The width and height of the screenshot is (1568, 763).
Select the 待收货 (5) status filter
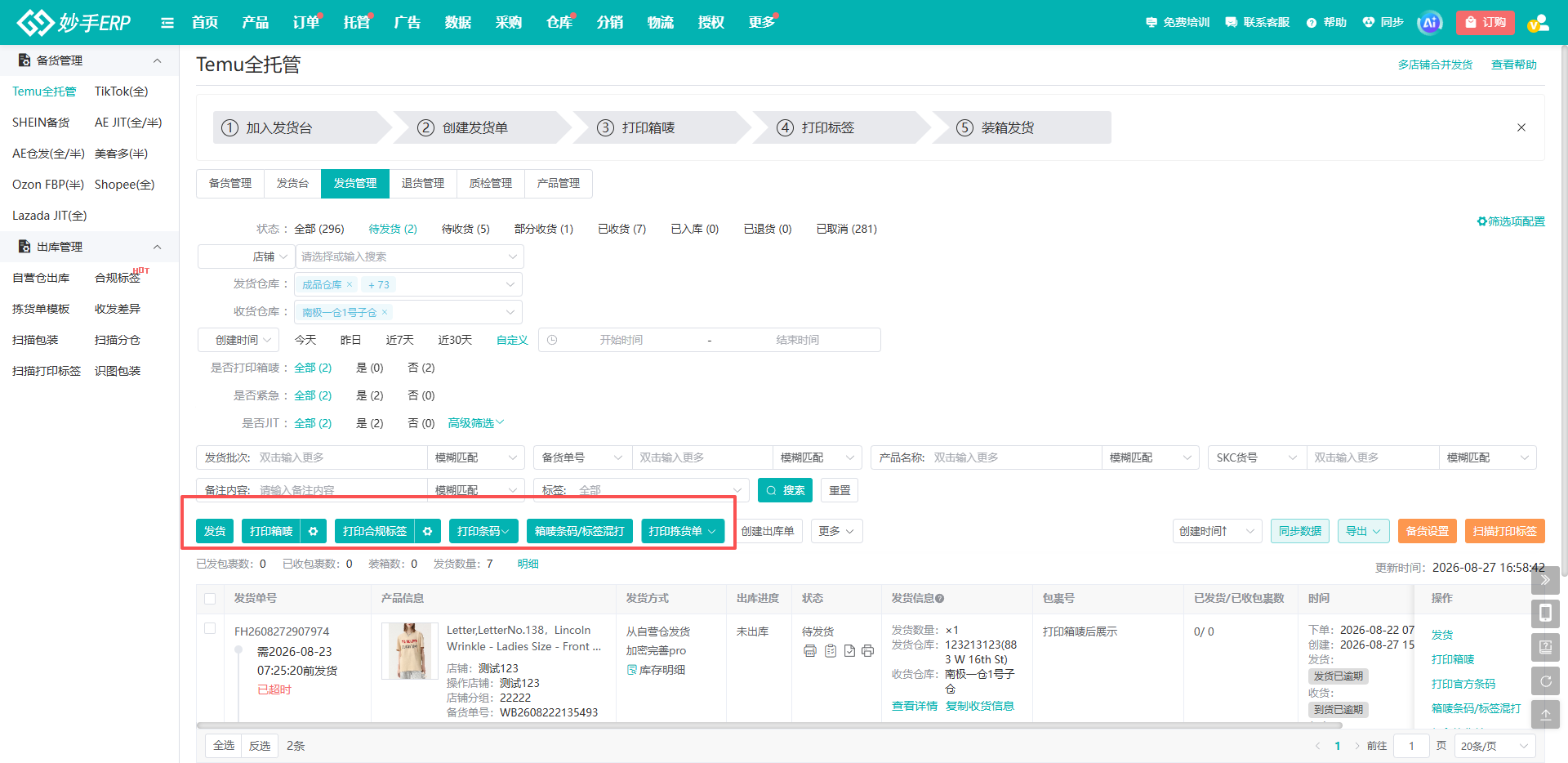click(x=465, y=229)
